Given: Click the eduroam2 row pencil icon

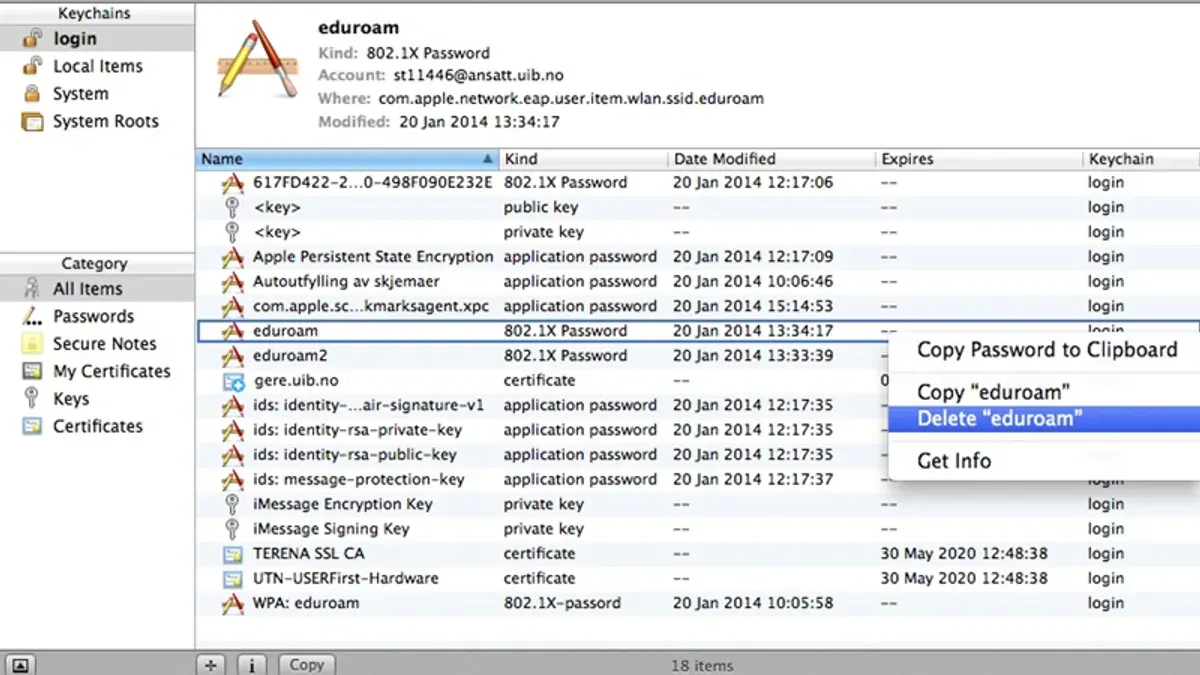Looking at the screenshot, I should pos(232,356).
